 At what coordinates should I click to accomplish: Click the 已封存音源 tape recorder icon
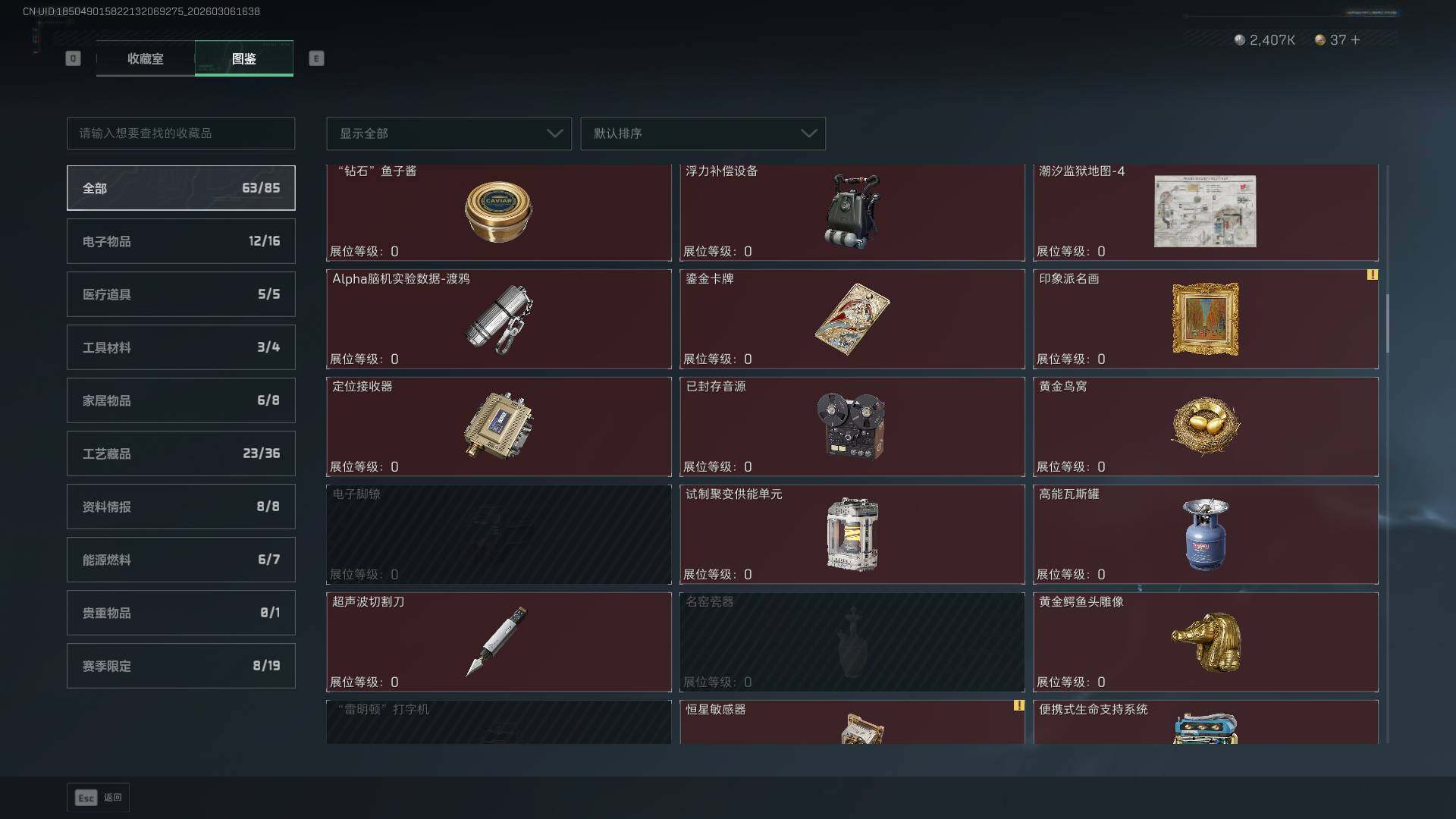(x=851, y=425)
